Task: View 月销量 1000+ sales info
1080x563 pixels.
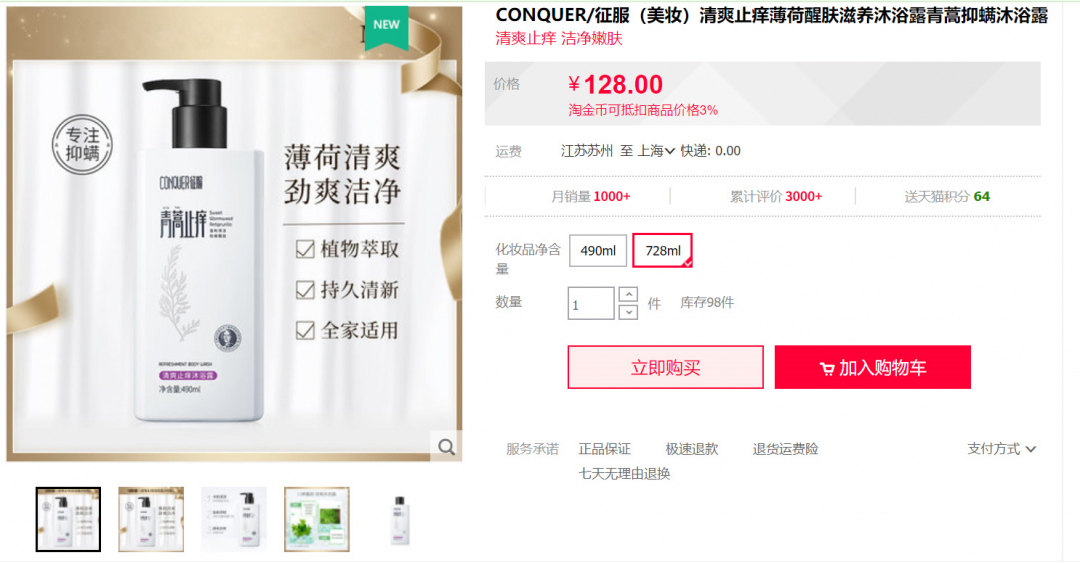Action: tap(590, 196)
